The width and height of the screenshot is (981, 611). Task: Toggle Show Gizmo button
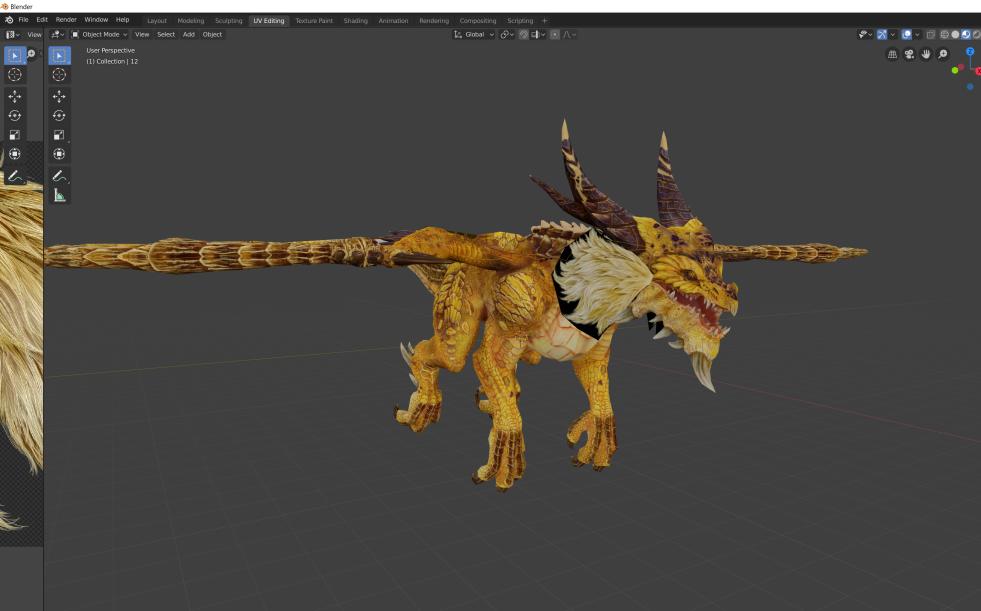tap(882, 35)
